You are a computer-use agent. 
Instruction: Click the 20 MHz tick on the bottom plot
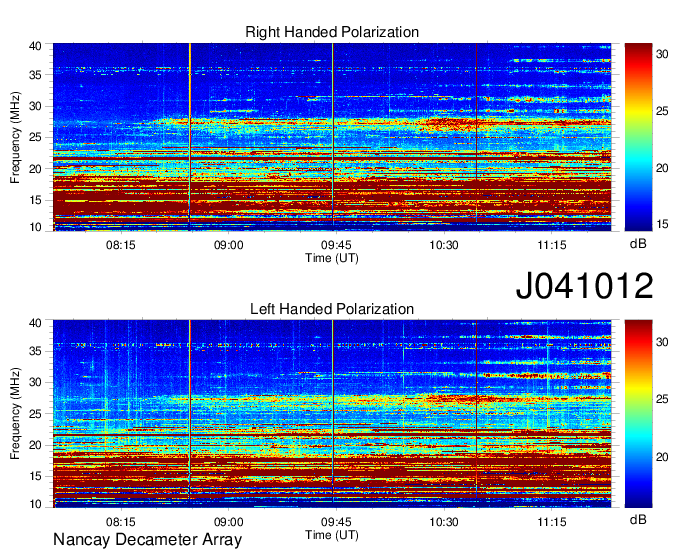pyautogui.click(x=35, y=445)
